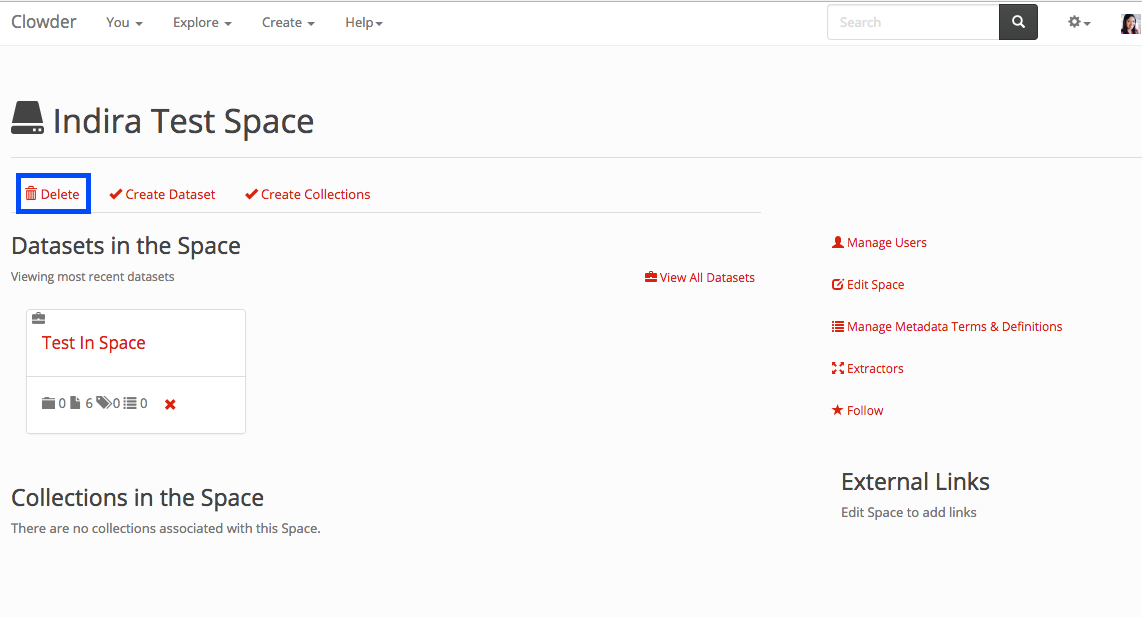1142x617 pixels.
Task: Click Edit Space link
Action: (x=868, y=284)
